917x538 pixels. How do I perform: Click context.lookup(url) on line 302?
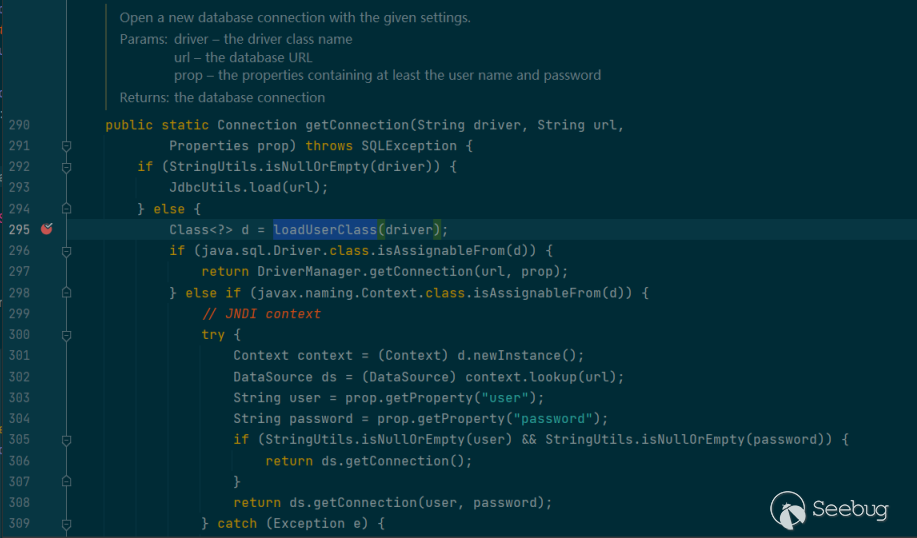pyautogui.click(x=540, y=377)
